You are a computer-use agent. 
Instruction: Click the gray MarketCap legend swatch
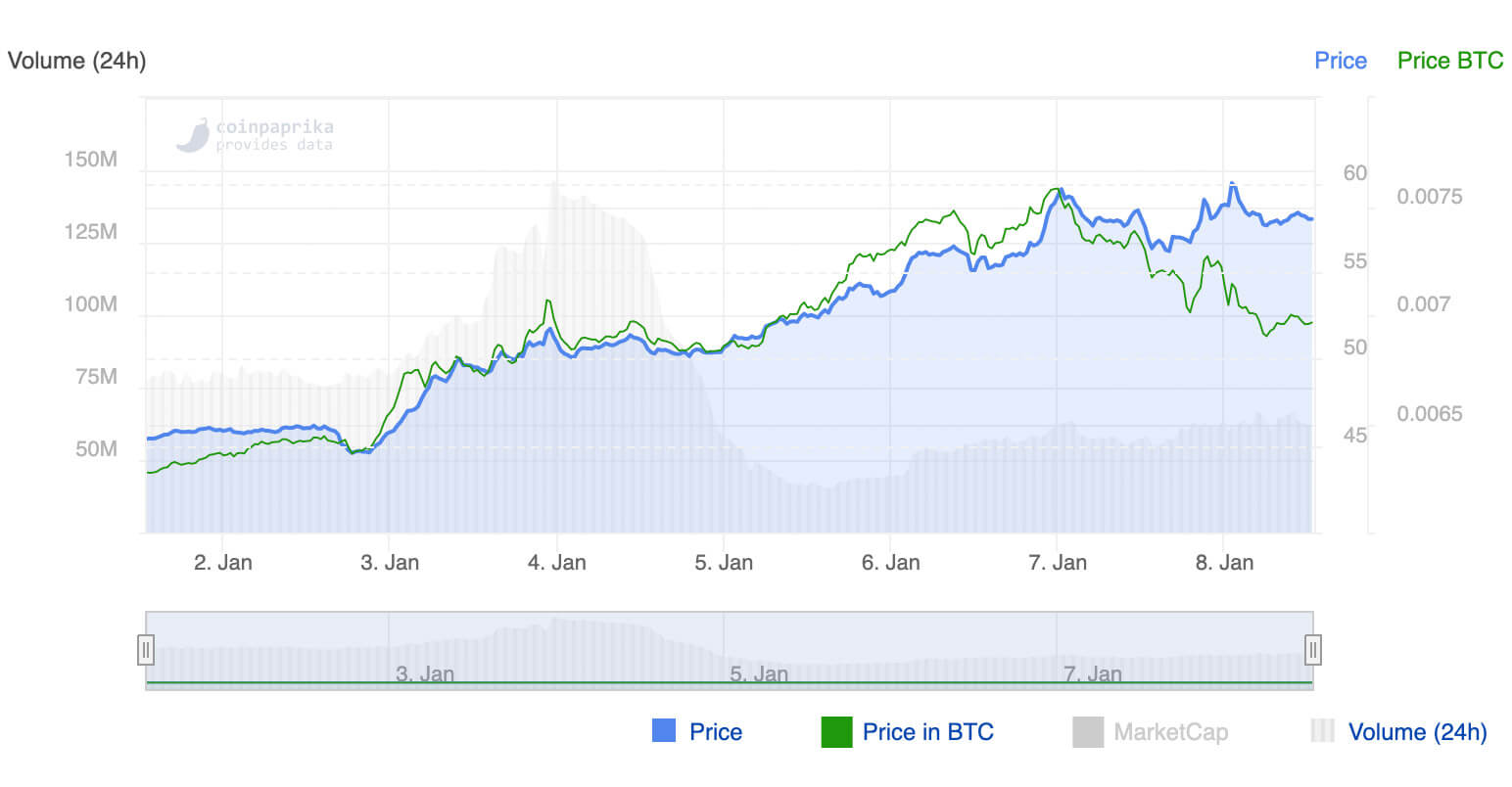tap(1087, 731)
